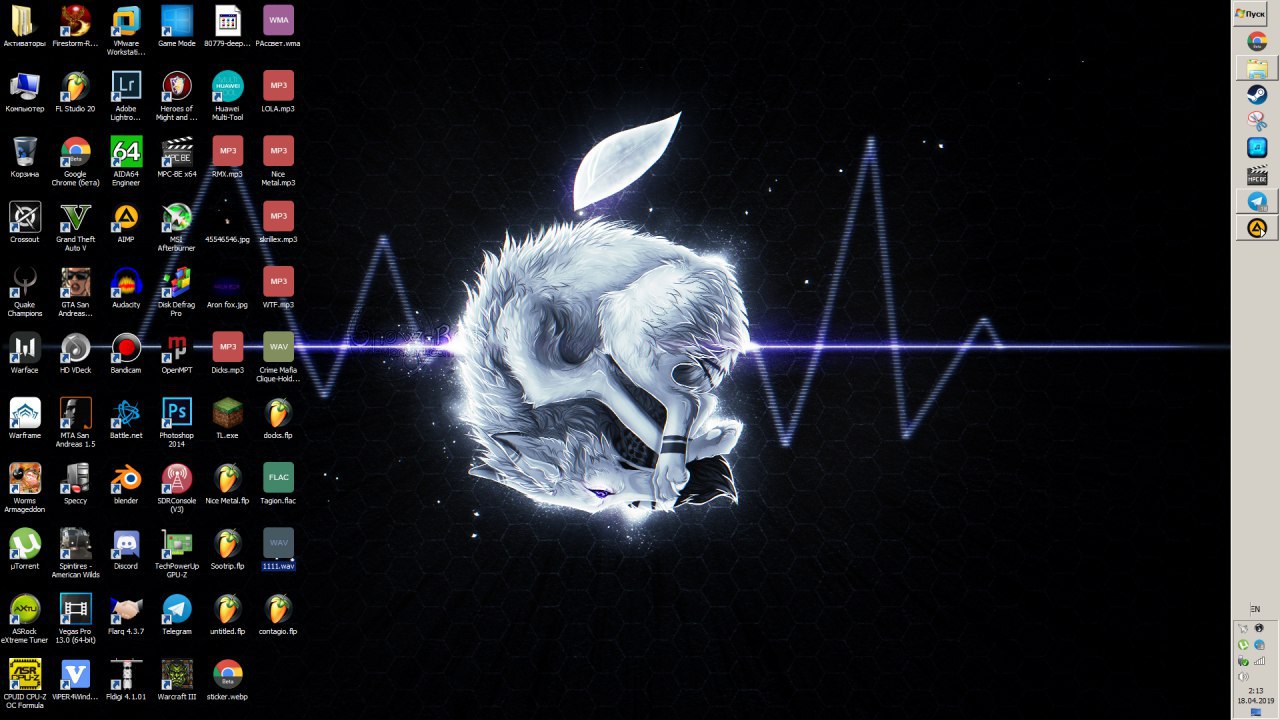
Task: Select the Discord icon
Action: [x=126, y=549]
